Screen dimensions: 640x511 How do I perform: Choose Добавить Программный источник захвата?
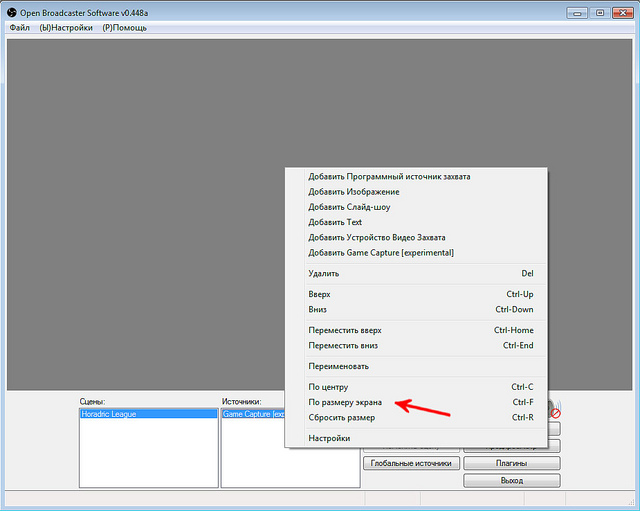pyautogui.click(x=389, y=177)
